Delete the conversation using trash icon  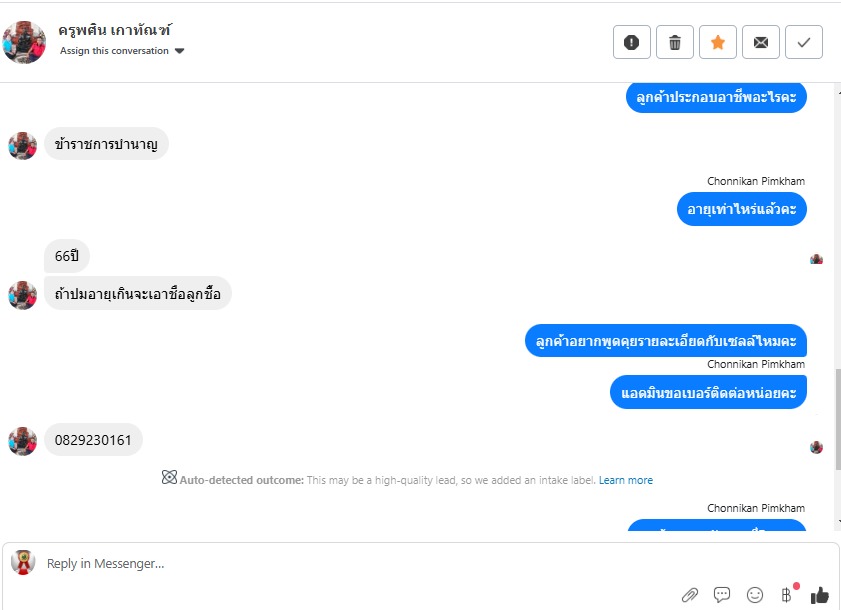click(675, 42)
